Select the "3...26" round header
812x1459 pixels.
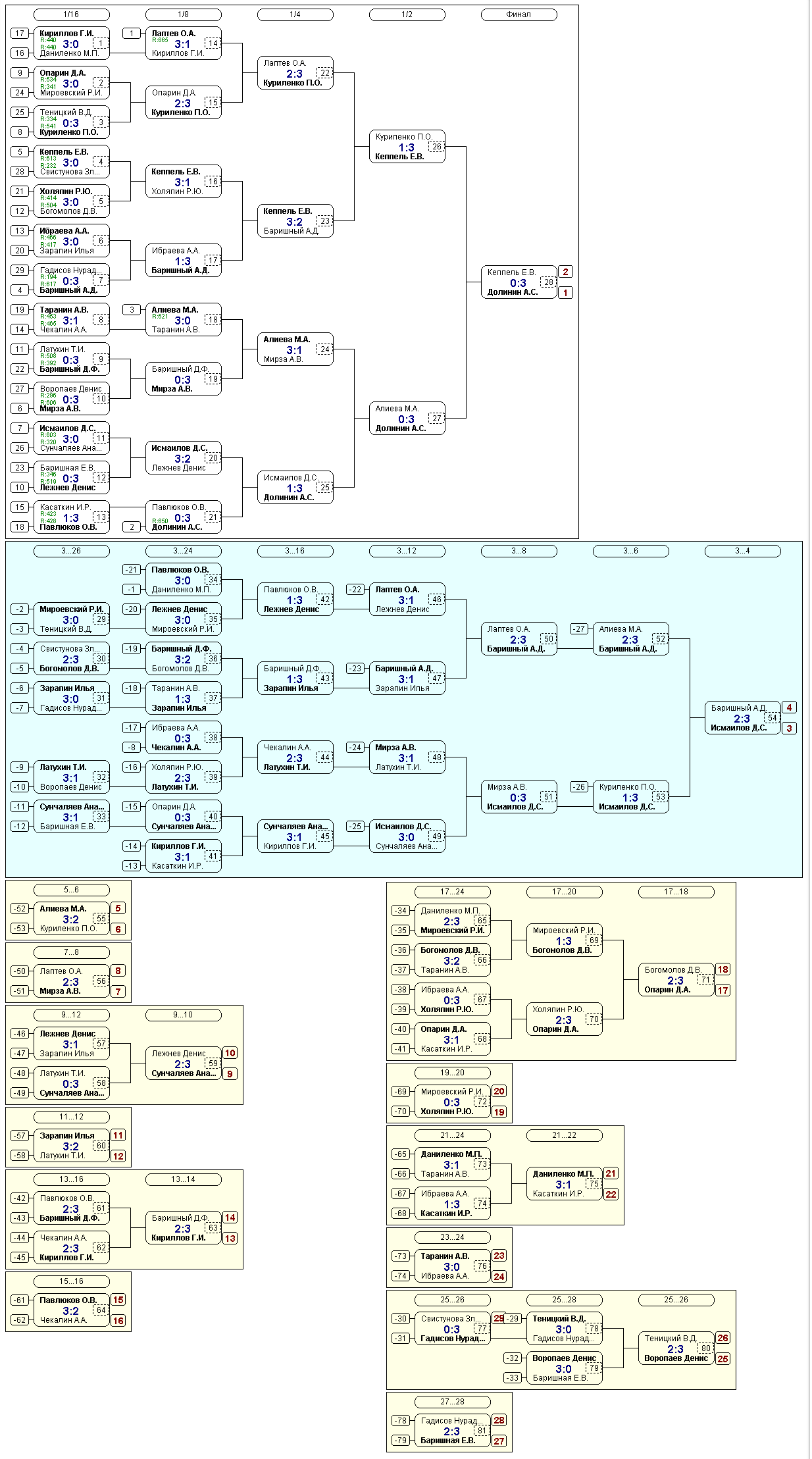(x=71, y=551)
